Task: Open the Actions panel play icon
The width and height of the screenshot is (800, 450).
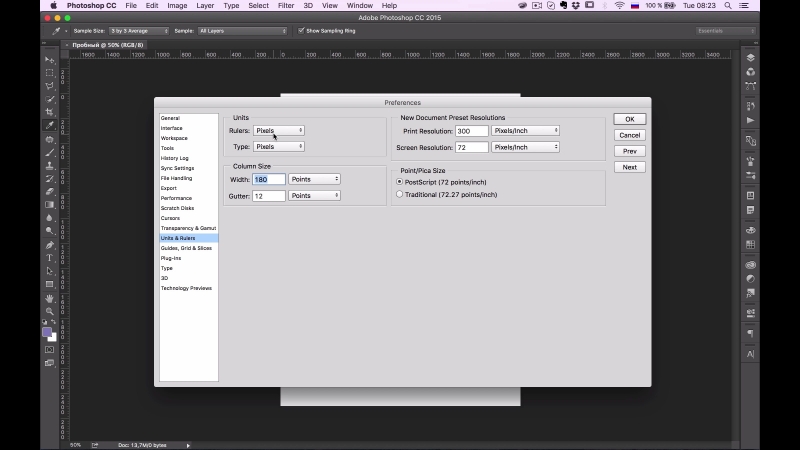Action: [751, 120]
